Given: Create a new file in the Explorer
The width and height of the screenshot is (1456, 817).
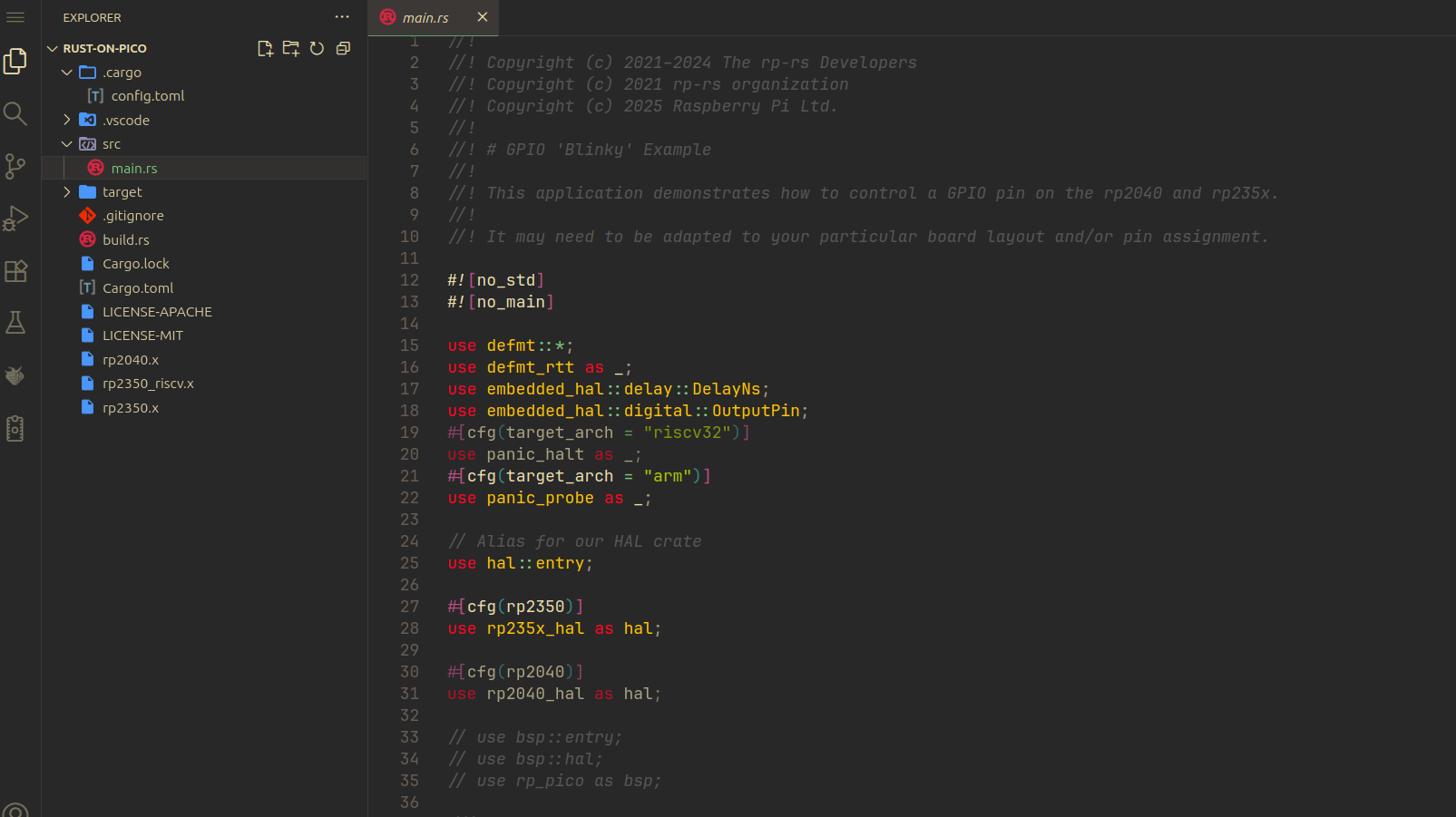Looking at the screenshot, I should tap(265, 48).
